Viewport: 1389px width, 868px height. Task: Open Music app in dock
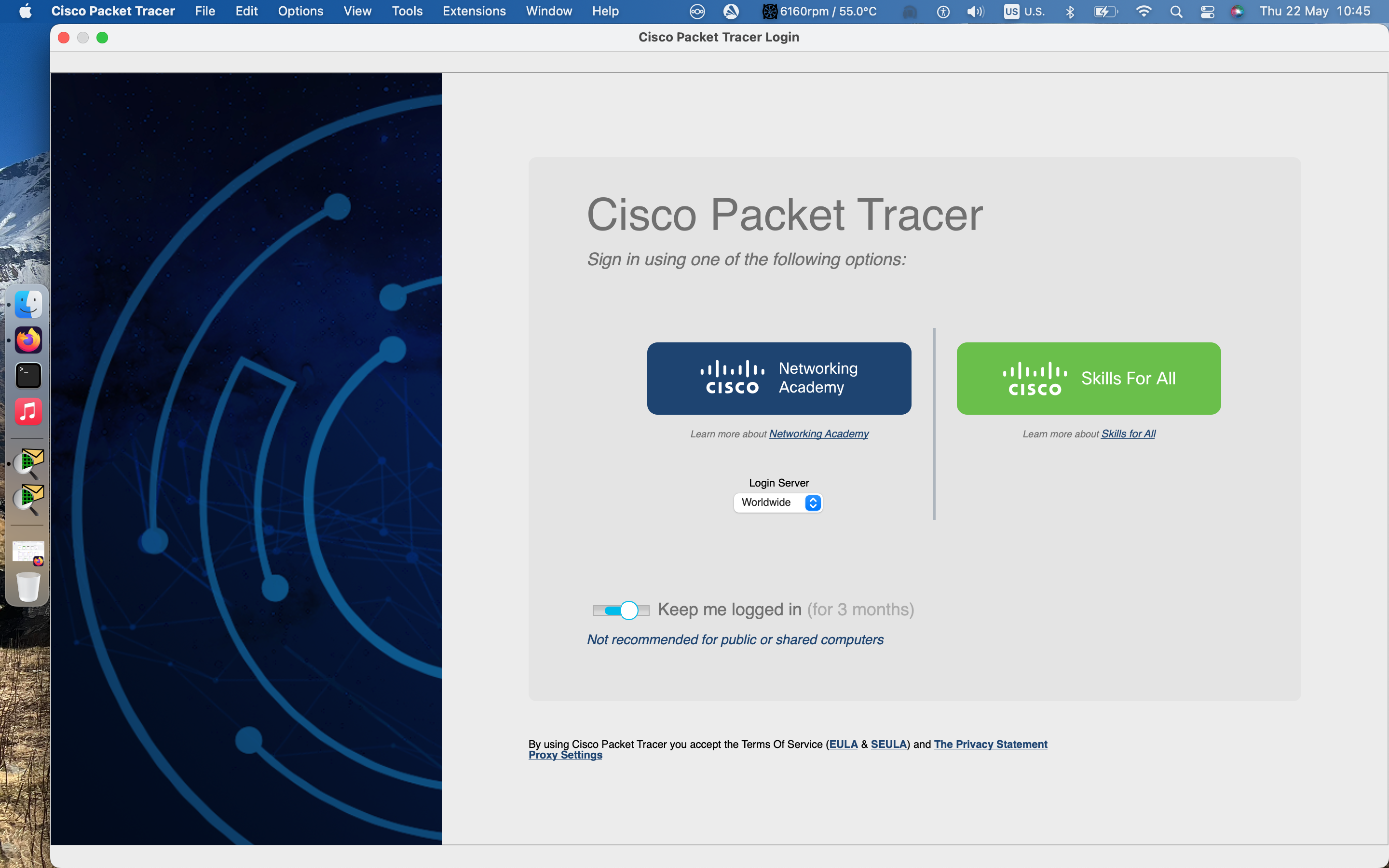[28, 412]
